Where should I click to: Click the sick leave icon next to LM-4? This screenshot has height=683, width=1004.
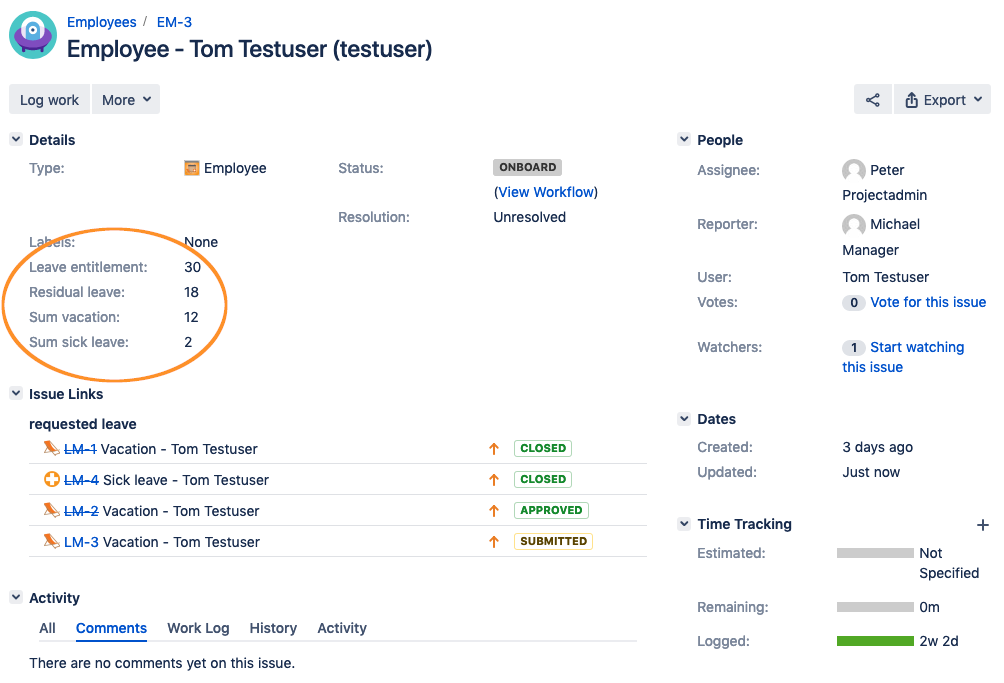click(x=52, y=480)
